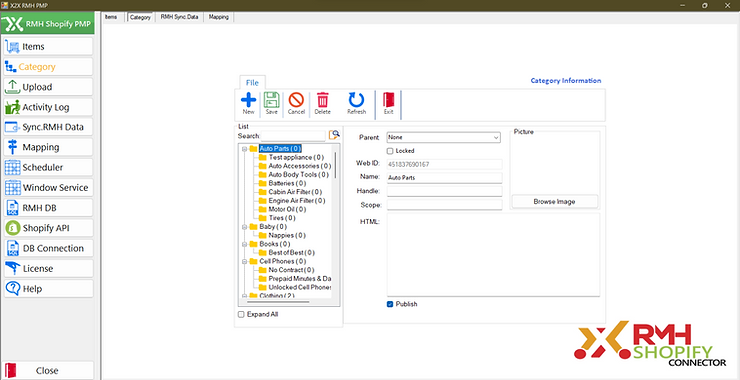Click the Exit door icon in toolbar
Viewport: 740px width, 380px height.
(x=388, y=100)
